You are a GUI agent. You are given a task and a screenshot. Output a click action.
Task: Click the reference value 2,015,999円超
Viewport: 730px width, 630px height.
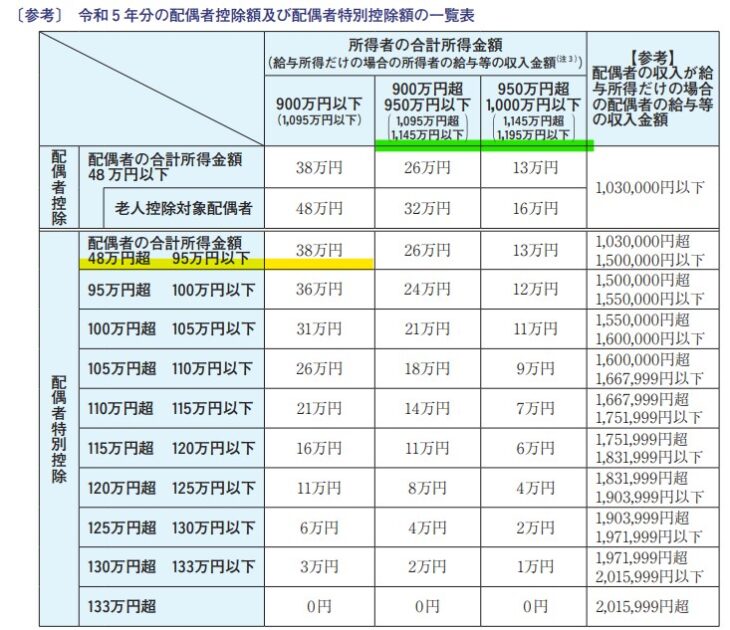coord(642,606)
